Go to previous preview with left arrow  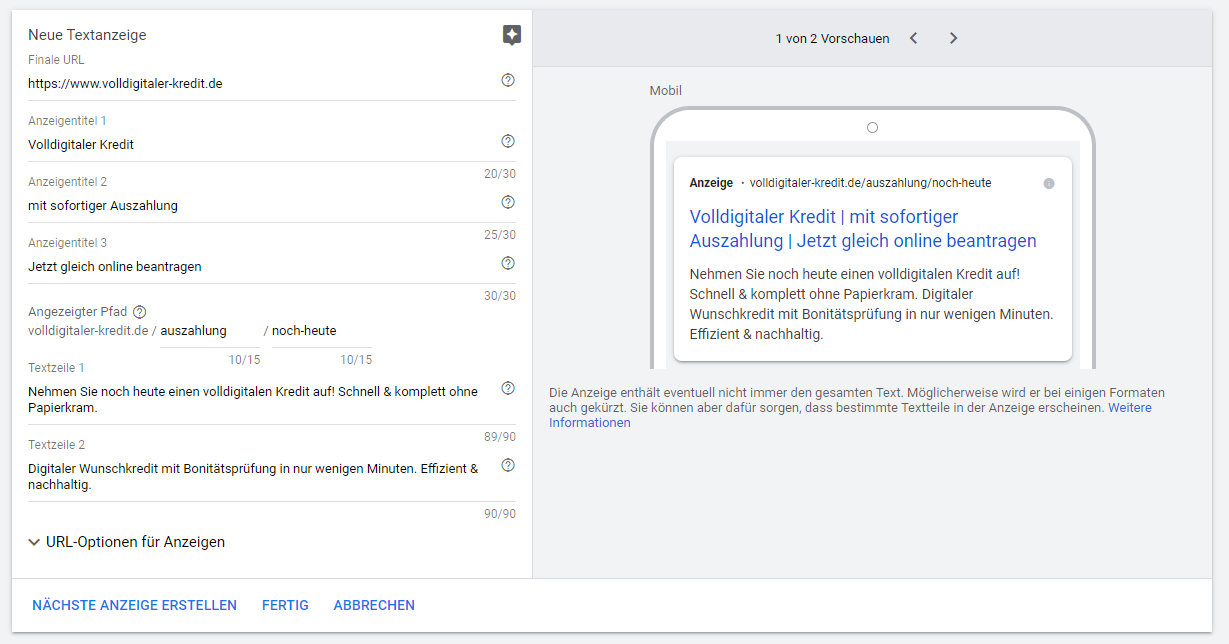point(913,38)
